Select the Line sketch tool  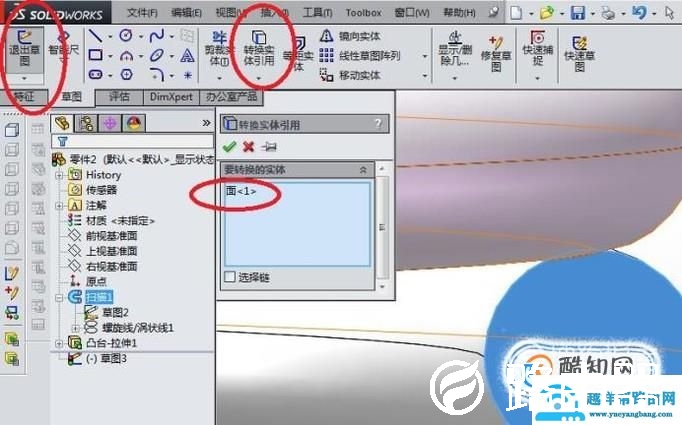95,36
